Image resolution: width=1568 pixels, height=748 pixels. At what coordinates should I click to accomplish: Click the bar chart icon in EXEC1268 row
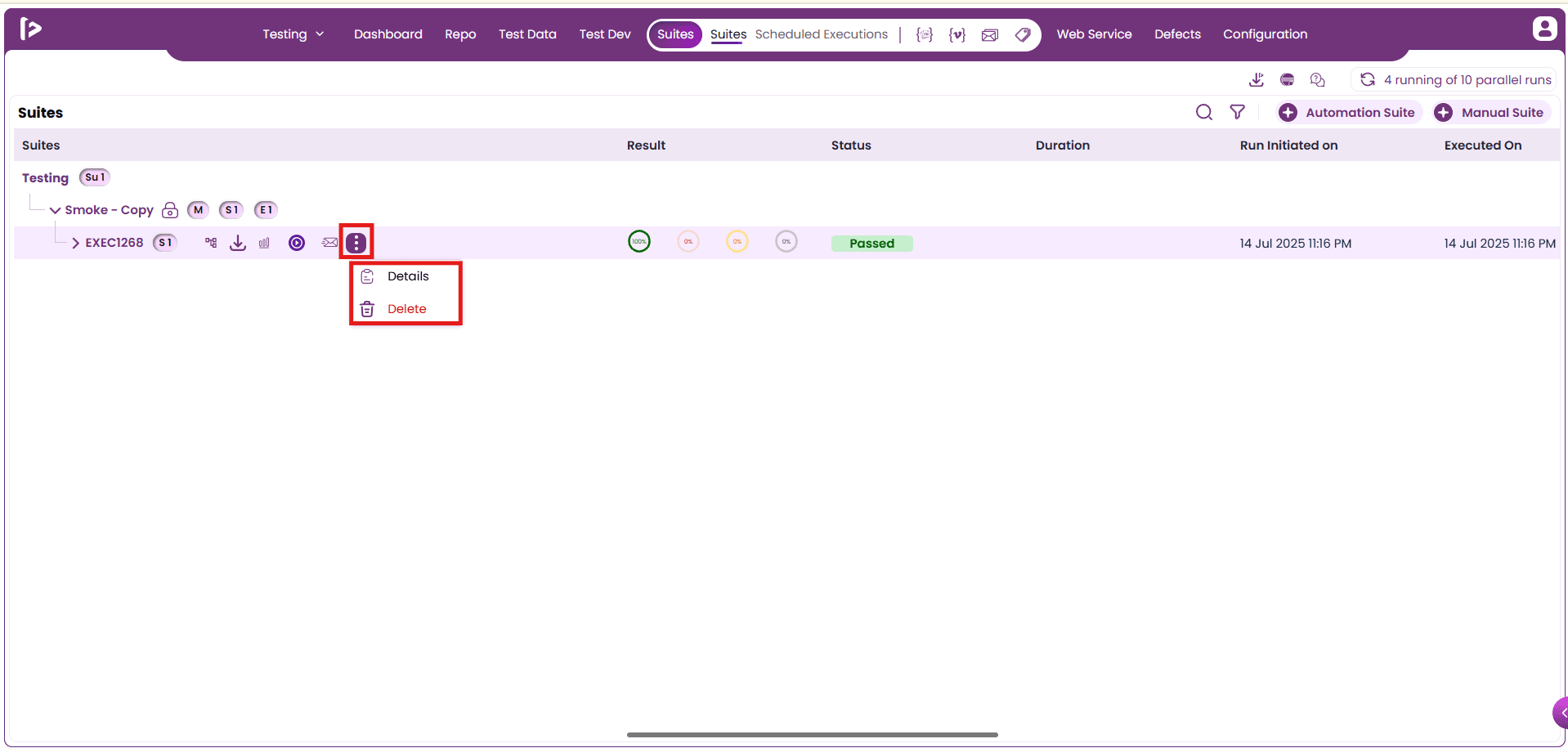(x=264, y=243)
